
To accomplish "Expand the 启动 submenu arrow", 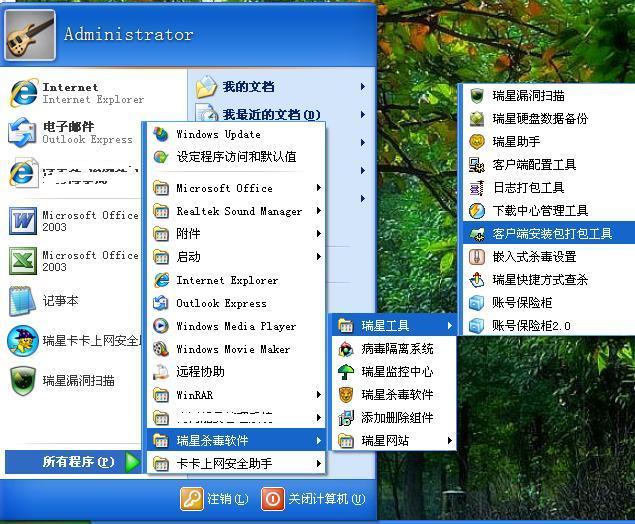I will [319, 256].
